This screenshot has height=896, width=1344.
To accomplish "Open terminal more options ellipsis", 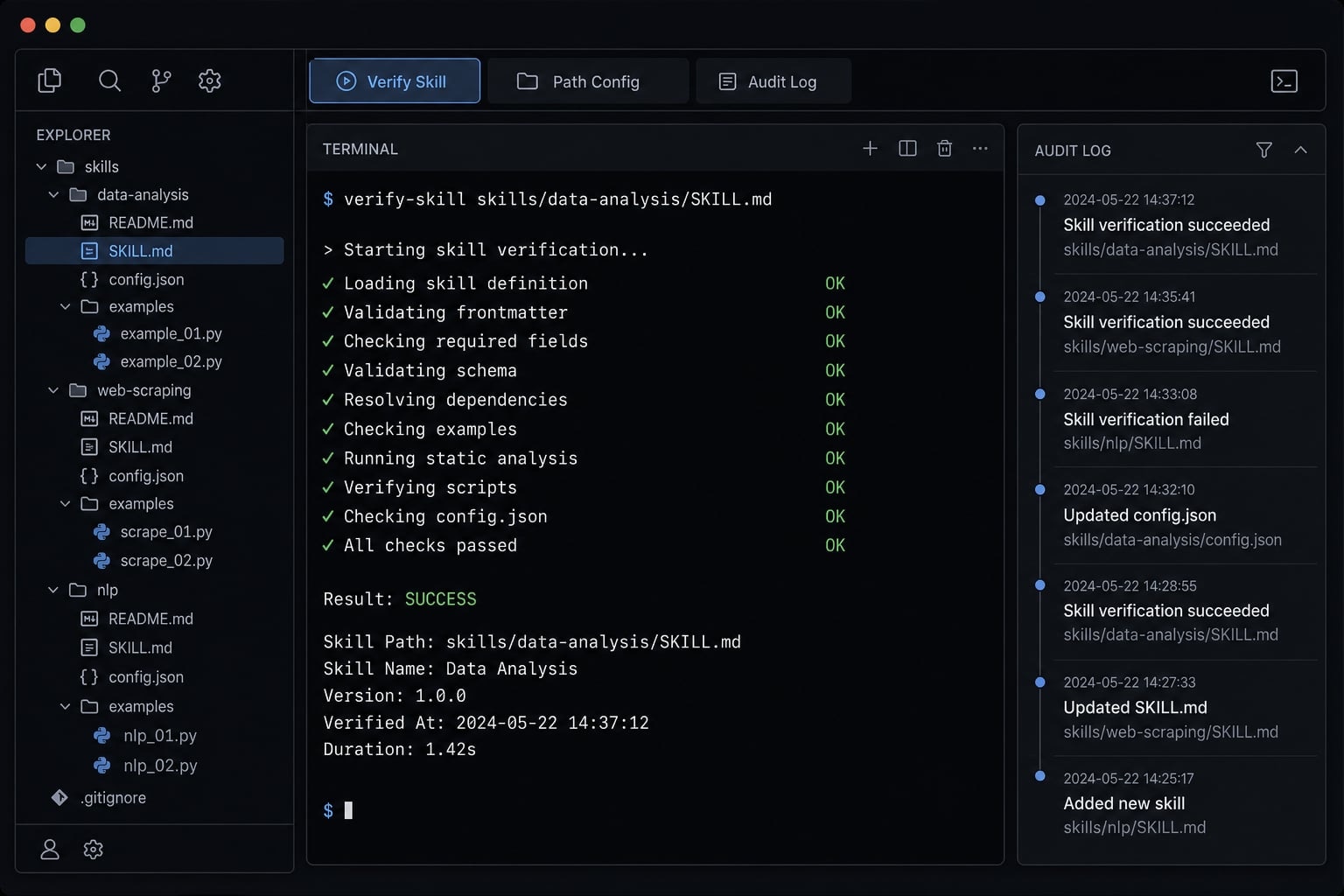I will 980,149.
